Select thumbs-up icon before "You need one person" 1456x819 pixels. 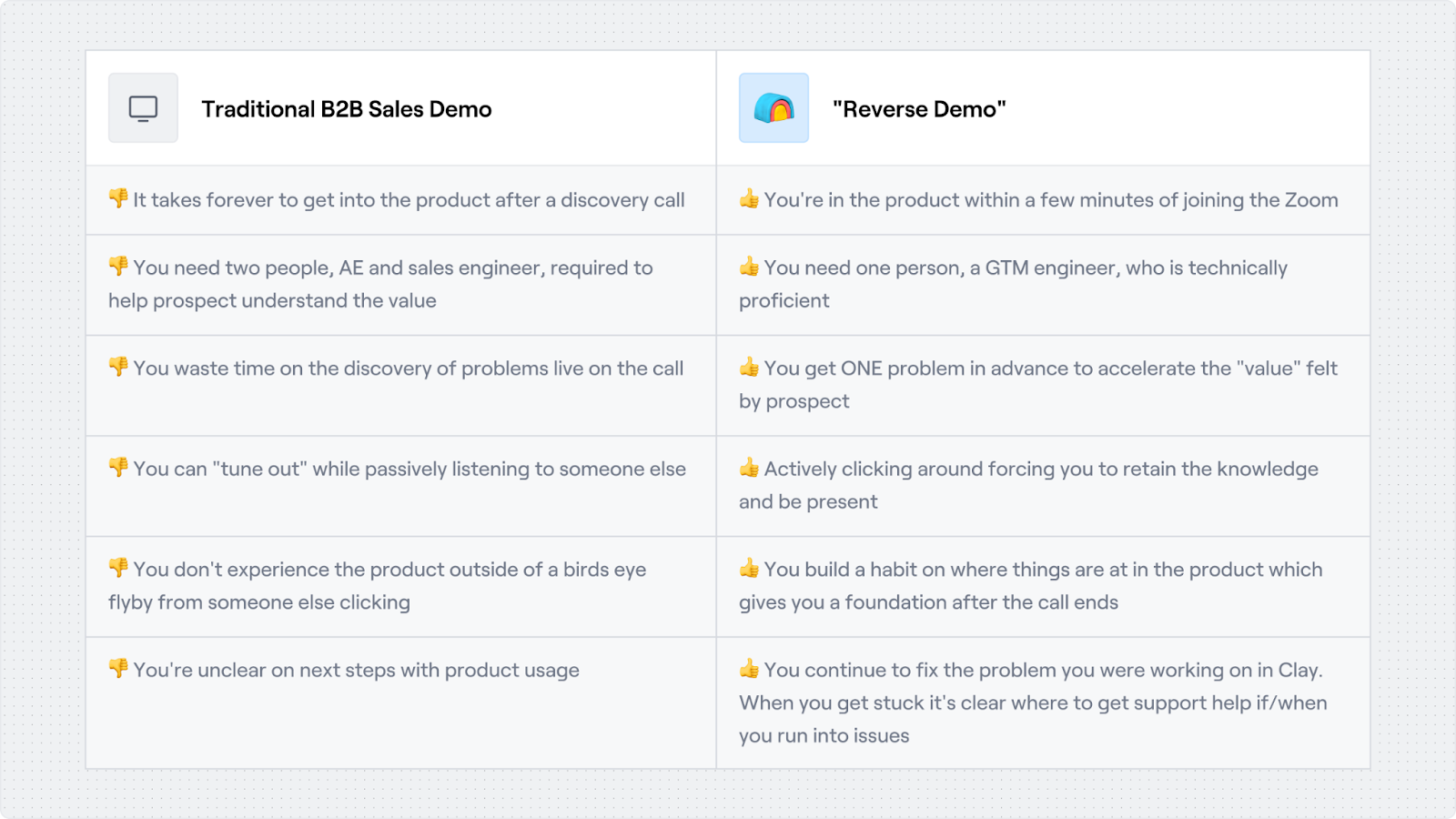pyautogui.click(x=749, y=267)
